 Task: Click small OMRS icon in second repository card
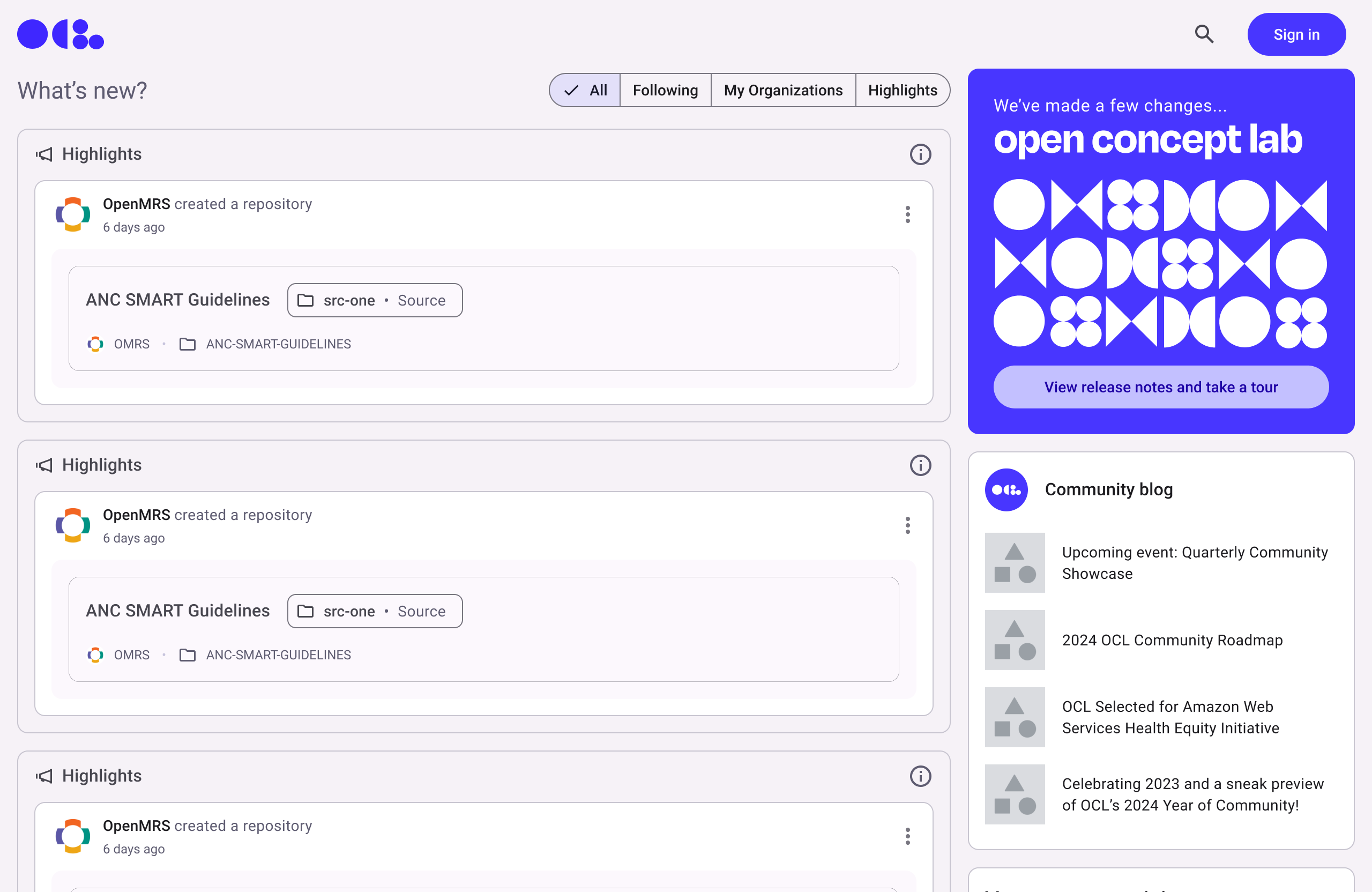pos(95,655)
